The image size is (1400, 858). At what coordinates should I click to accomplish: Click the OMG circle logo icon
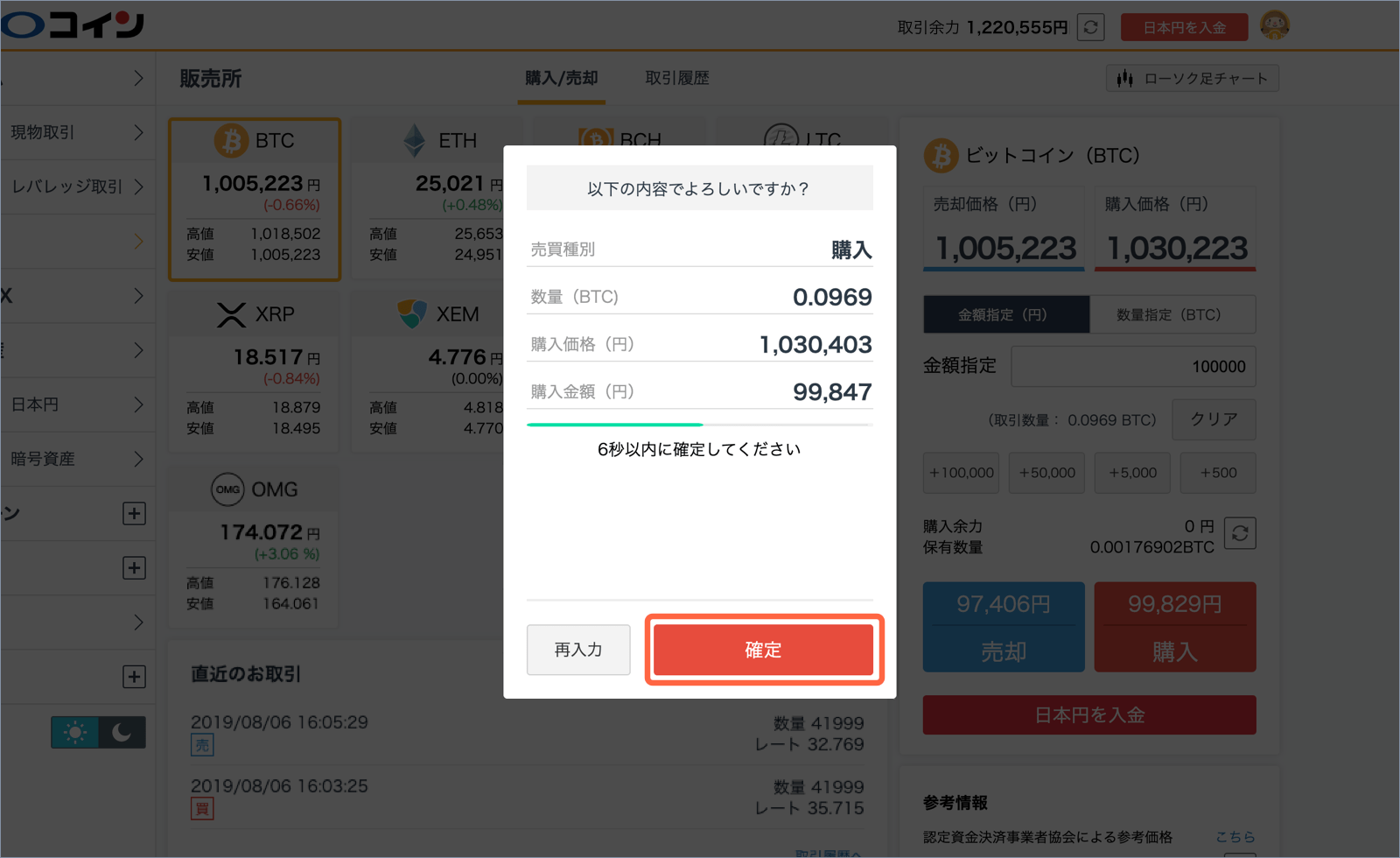point(227,489)
